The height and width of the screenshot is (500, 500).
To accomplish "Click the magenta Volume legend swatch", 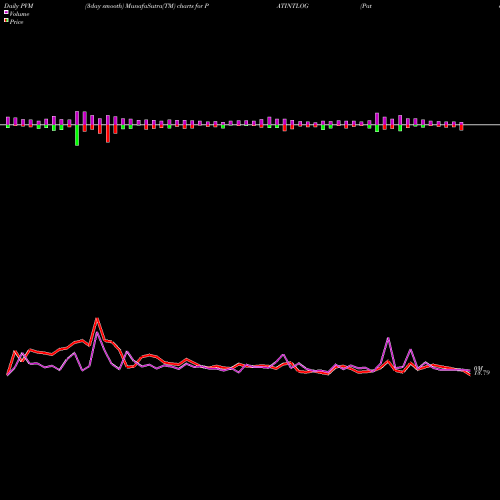I will 6,12.
